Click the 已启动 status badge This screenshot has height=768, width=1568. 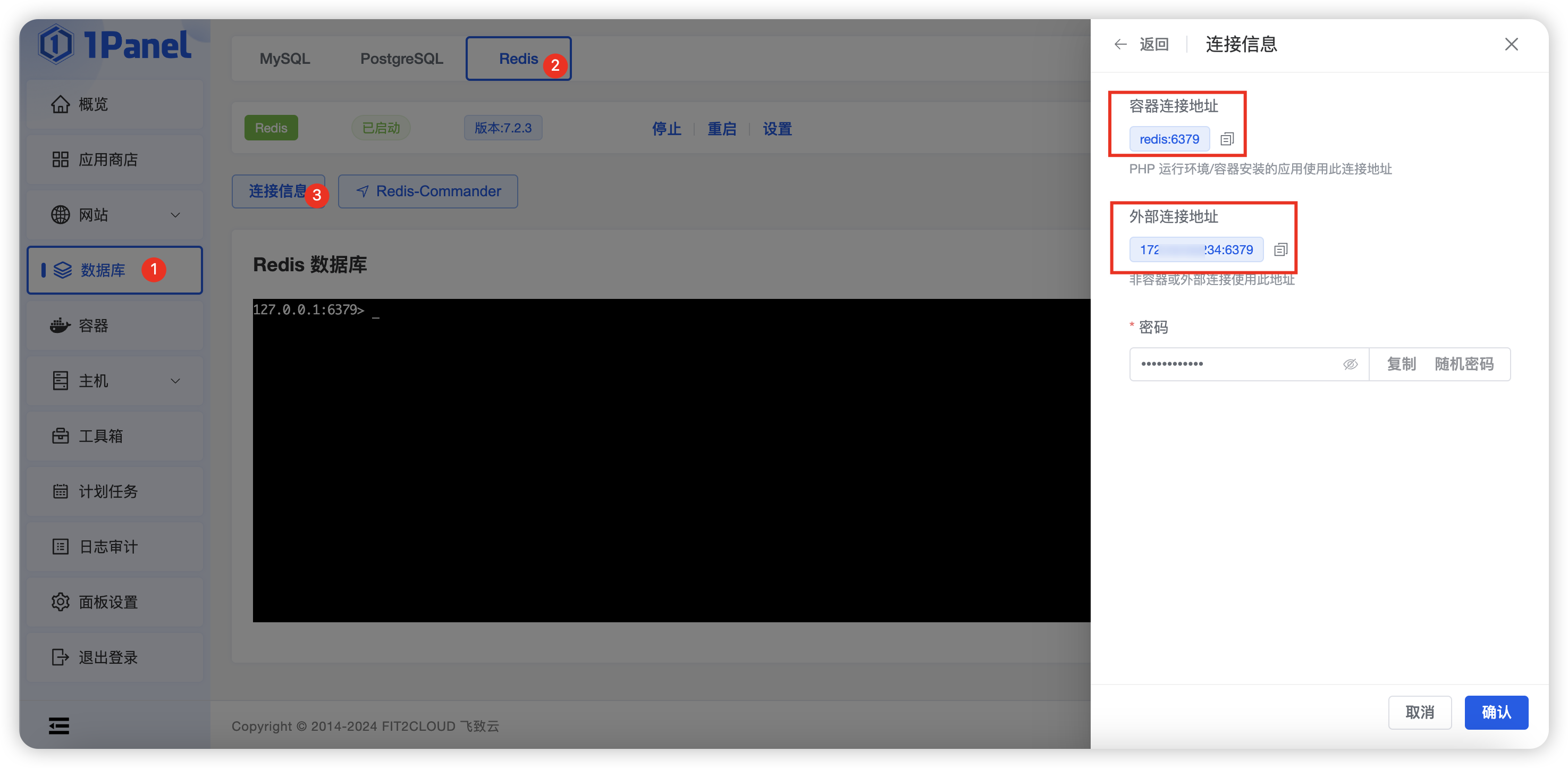pyautogui.click(x=381, y=128)
